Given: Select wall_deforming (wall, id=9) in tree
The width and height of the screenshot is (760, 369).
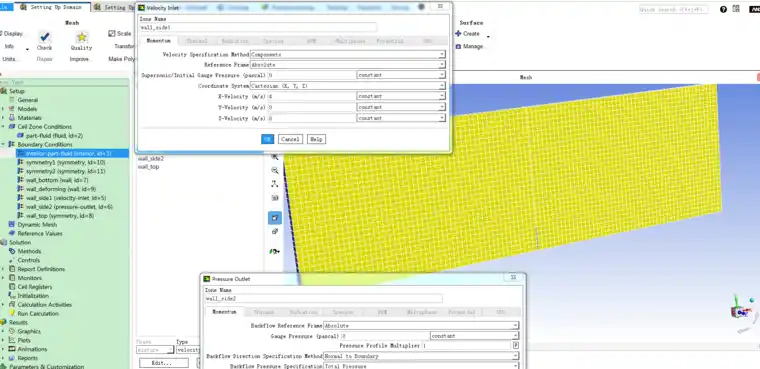Looking at the screenshot, I should pos(61,189).
